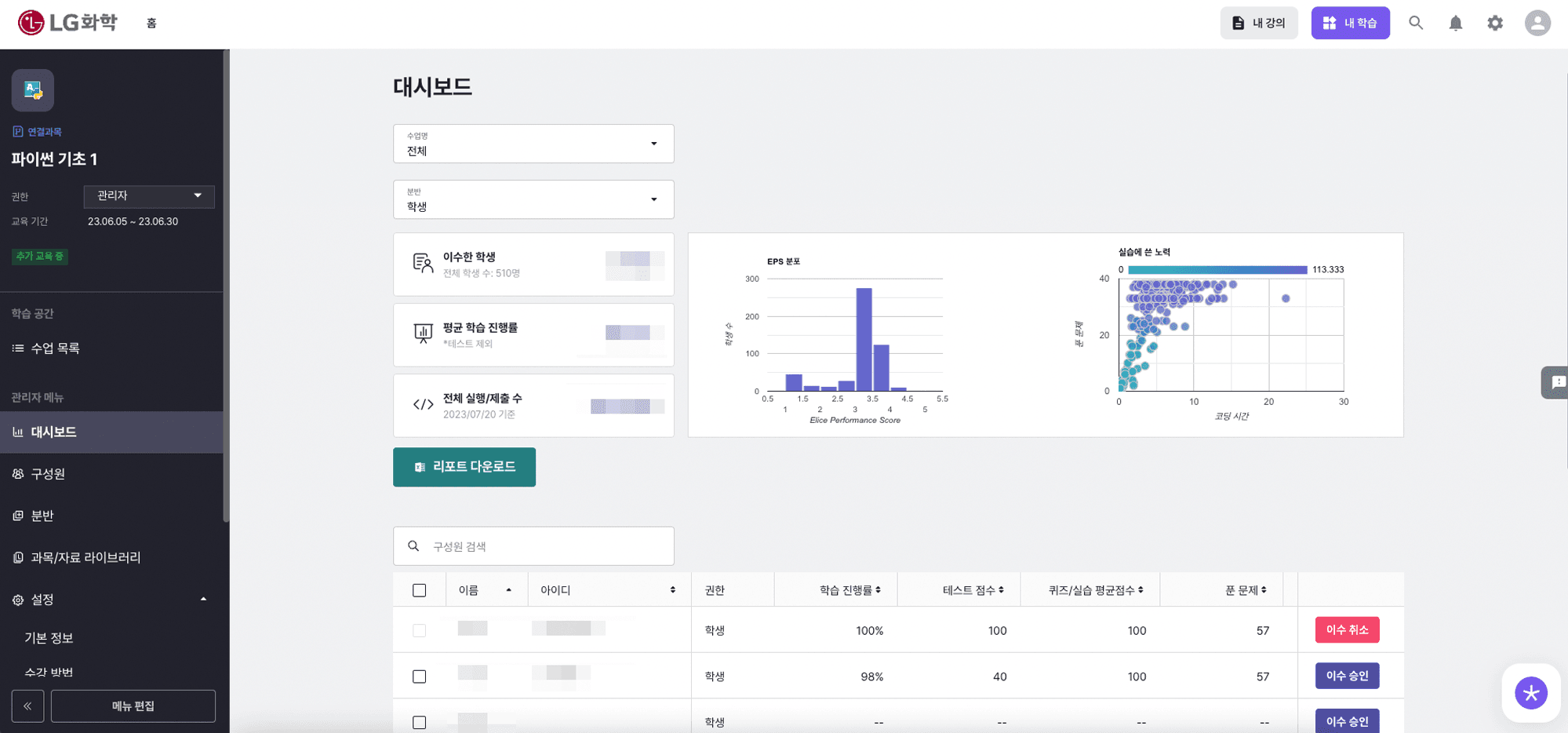1568x733 pixels.
Task: Sort by 아이디 column arrows
Action: pos(673,590)
